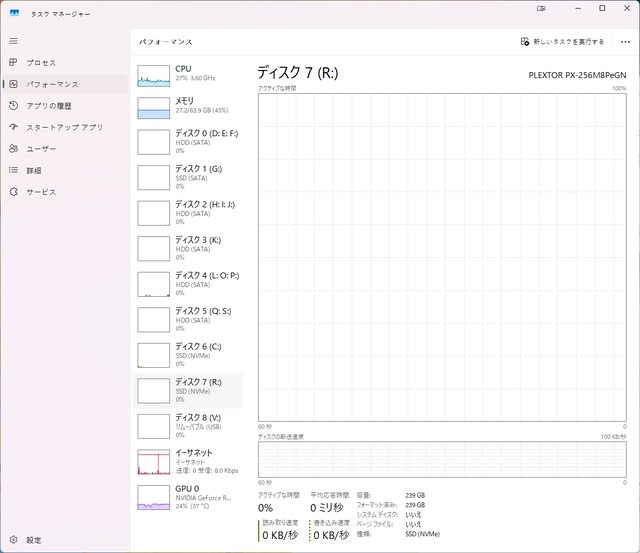The image size is (640, 553).
Task: Select スタートアップ アプリ (Startup apps) icon
Action: pyautogui.click(x=14, y=127)
